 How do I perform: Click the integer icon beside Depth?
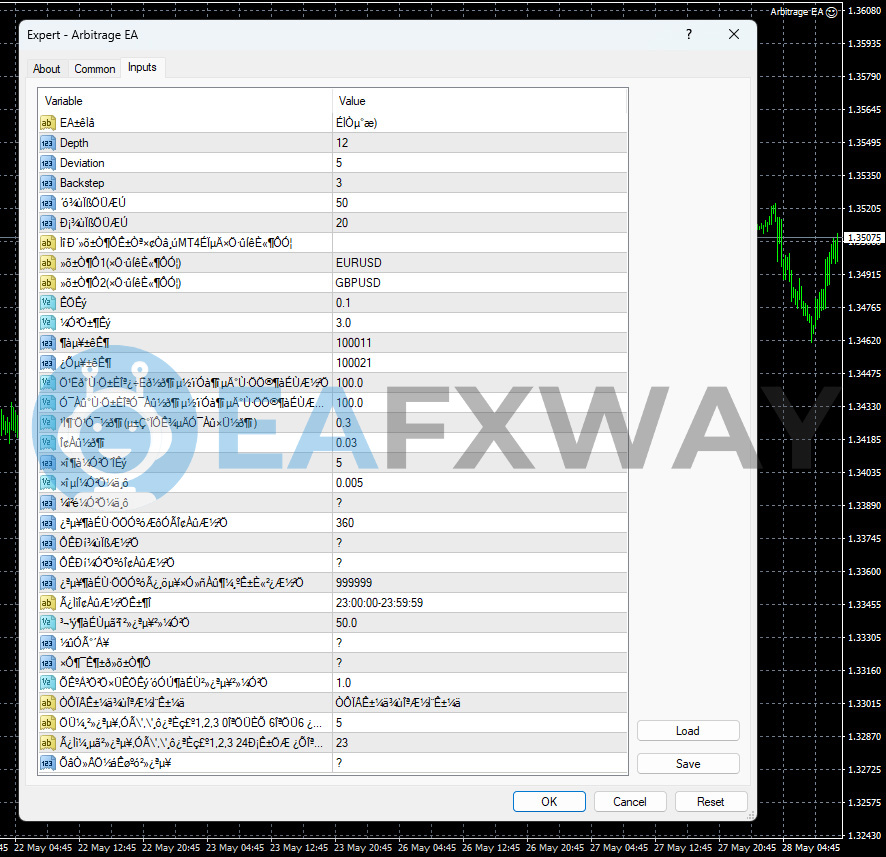47,143
